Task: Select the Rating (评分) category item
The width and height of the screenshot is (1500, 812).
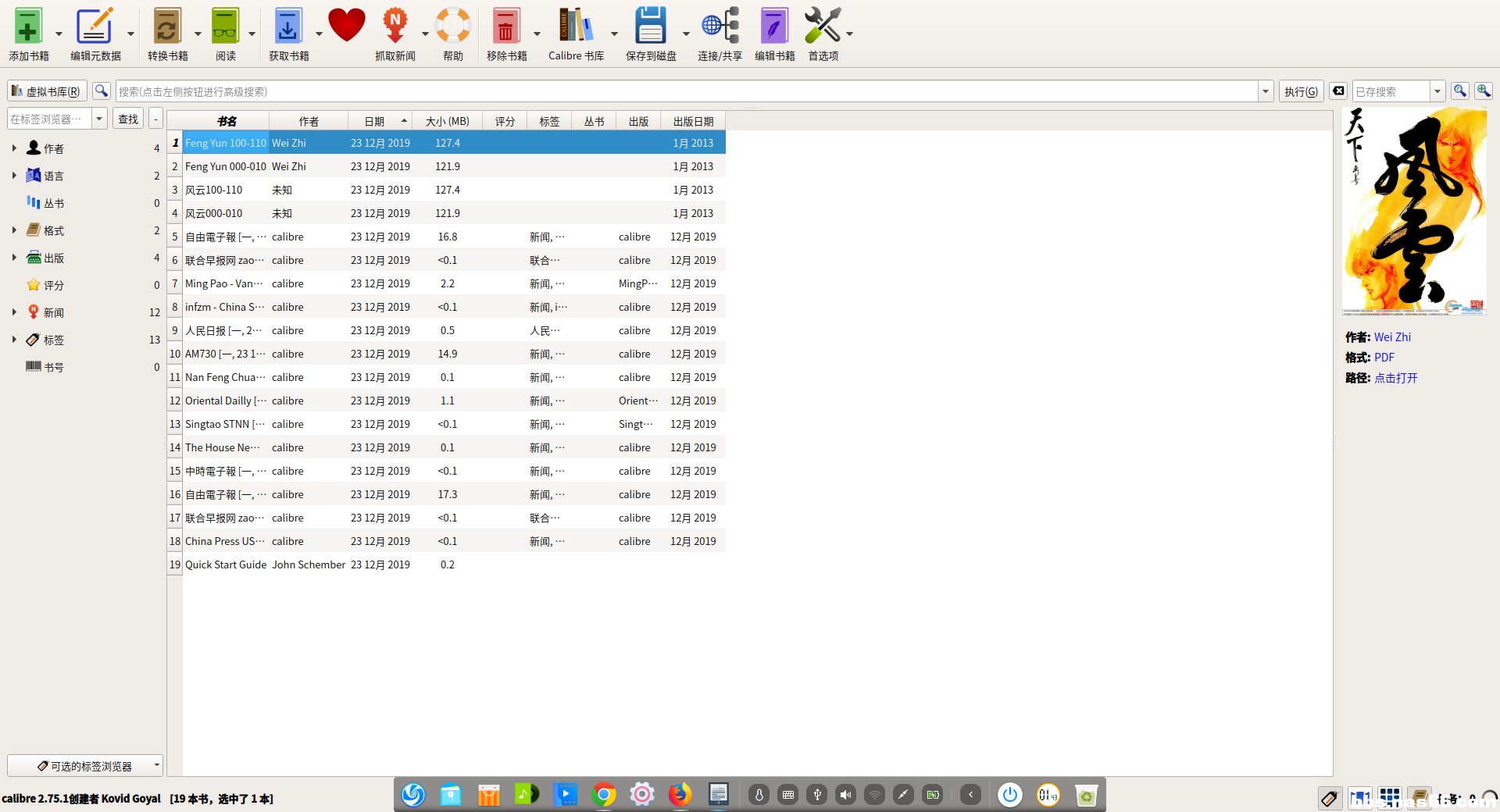Action: pyautogui.click(x=53, y=285)
